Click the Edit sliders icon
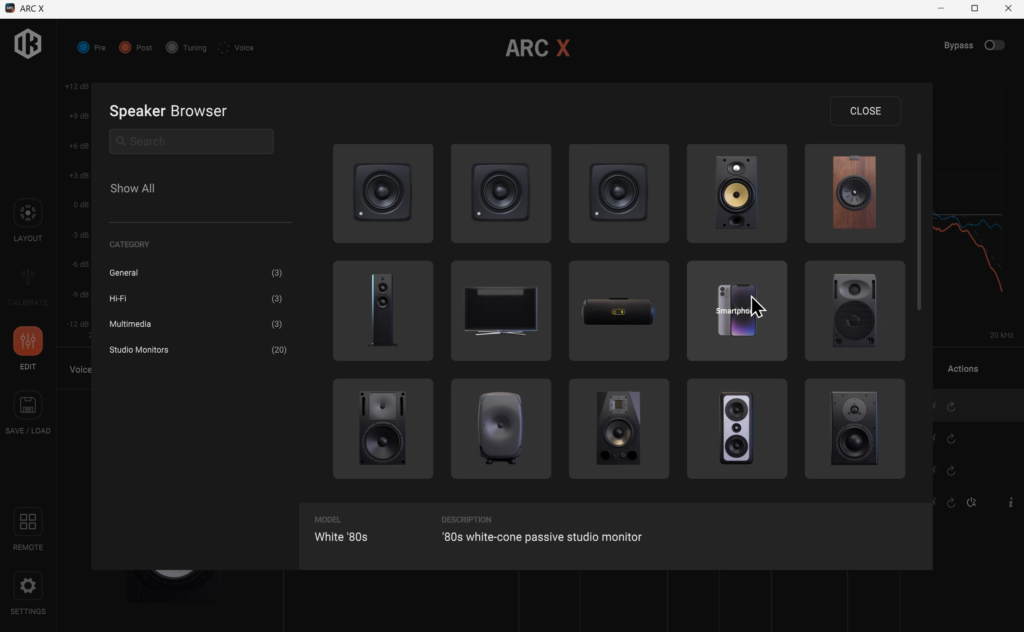This screenshot has height=632, width=1024. coord(28,342)
